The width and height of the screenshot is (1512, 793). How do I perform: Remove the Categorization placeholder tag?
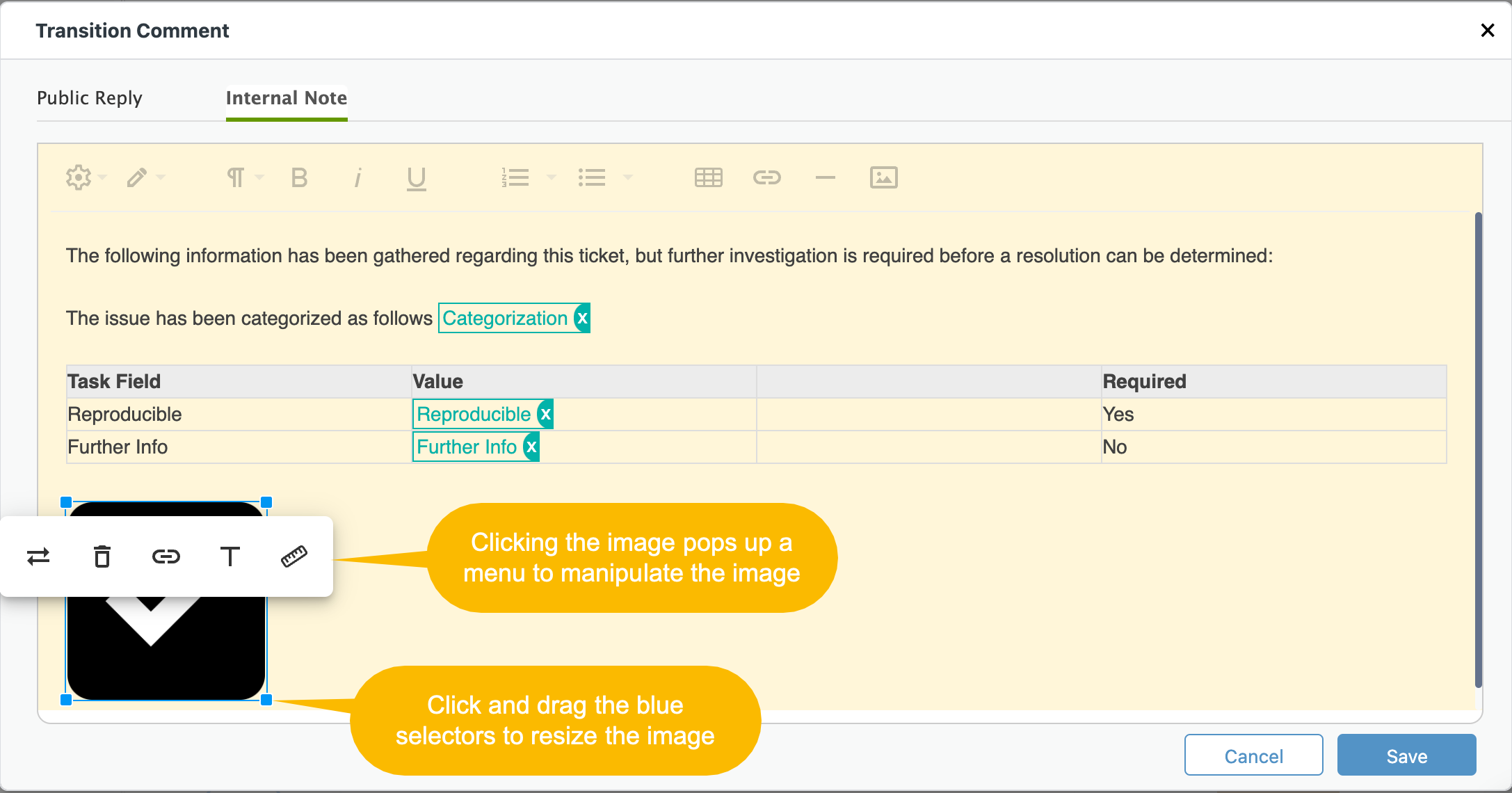(x=582, y=319)
